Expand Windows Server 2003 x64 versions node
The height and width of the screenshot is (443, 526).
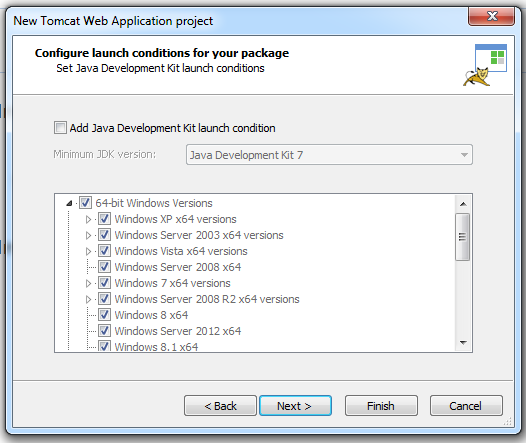88,235
